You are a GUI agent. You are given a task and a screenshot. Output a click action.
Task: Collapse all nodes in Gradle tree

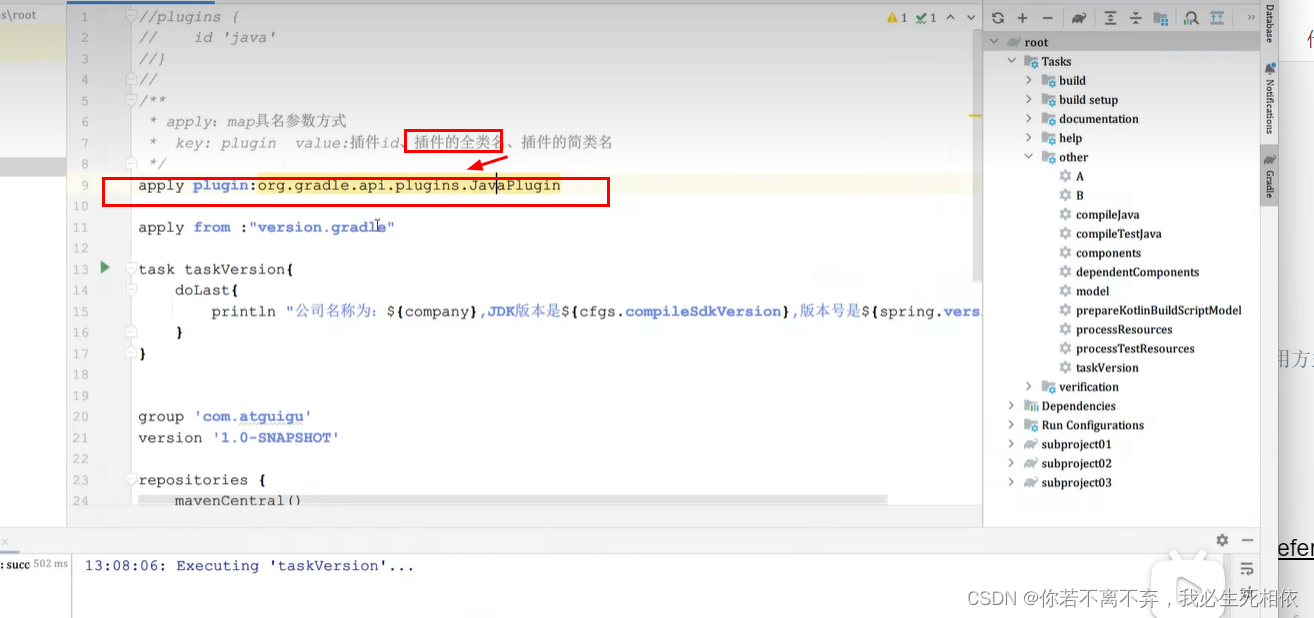tap(1136, 18)
